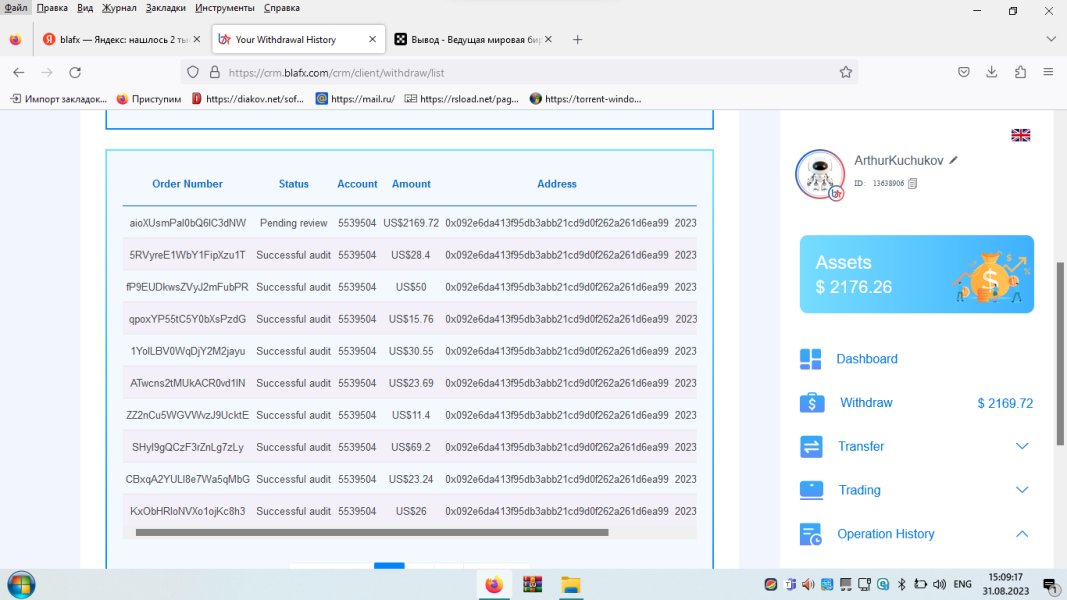
Task: Click the Dashboard icon in the sidebar
Action: coord(811,359)
